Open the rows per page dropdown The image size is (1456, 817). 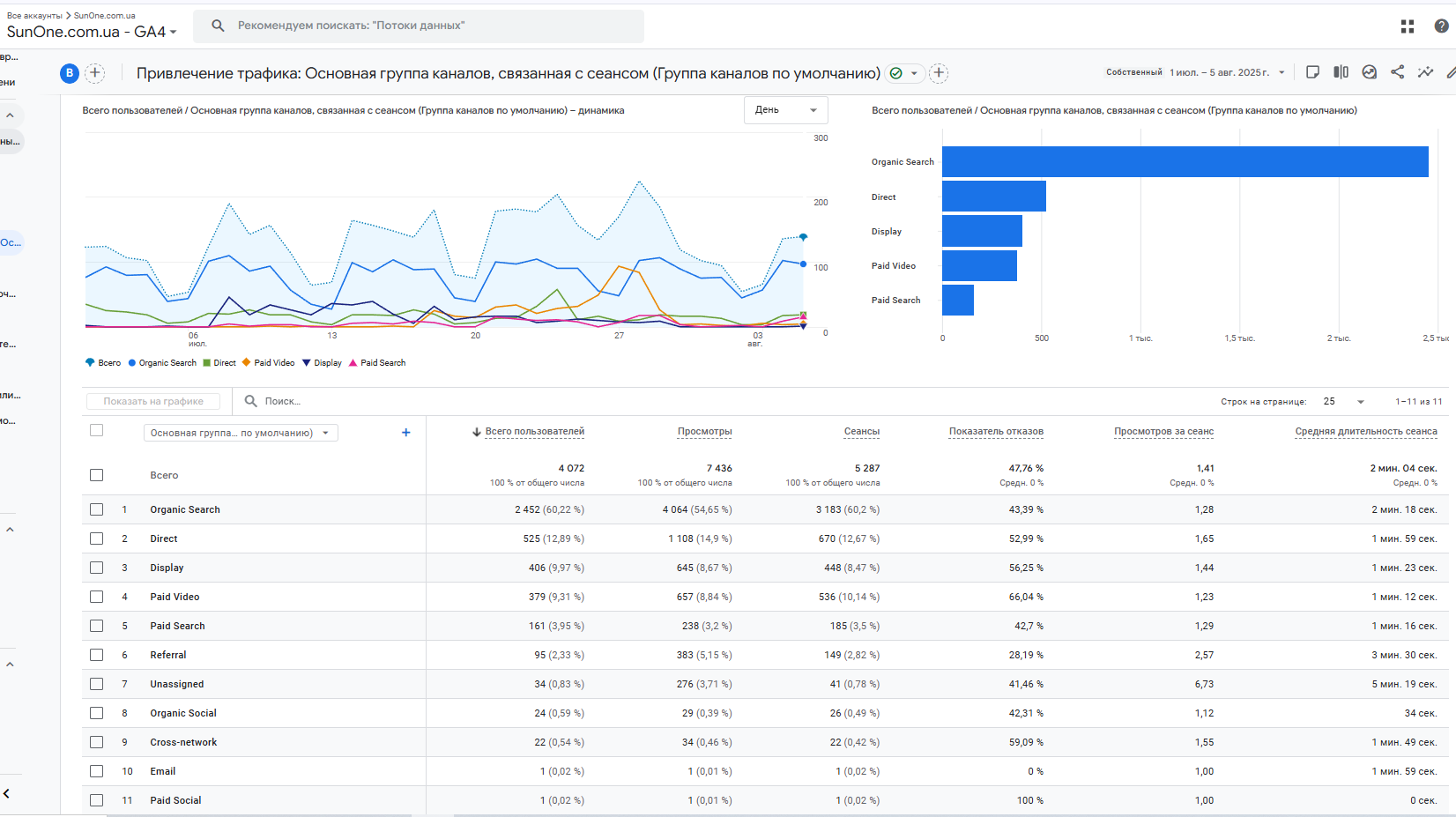point(1343,402)
